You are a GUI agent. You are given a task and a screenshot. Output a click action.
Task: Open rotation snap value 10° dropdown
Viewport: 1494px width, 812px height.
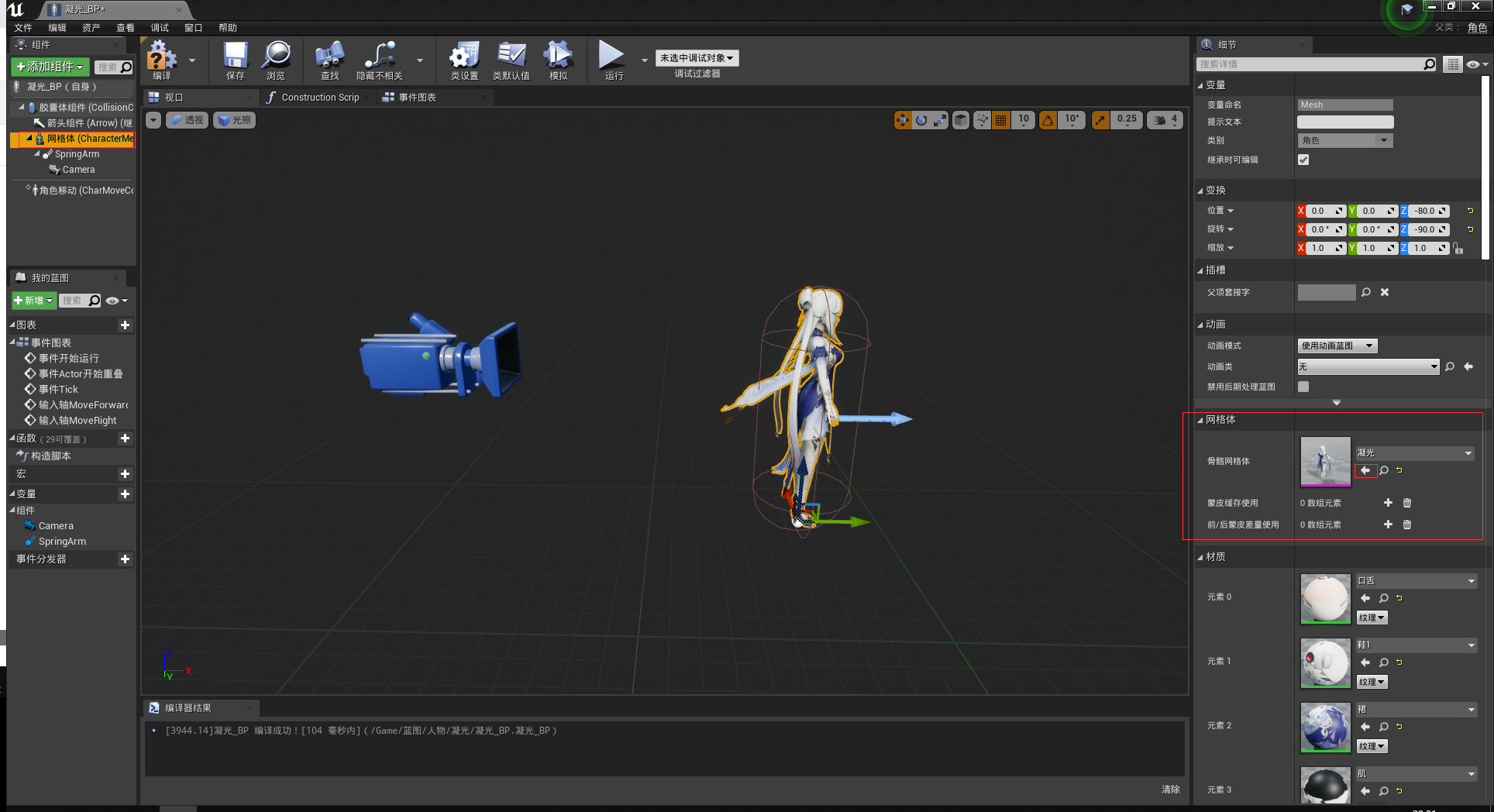click(x=1072, y=120)
